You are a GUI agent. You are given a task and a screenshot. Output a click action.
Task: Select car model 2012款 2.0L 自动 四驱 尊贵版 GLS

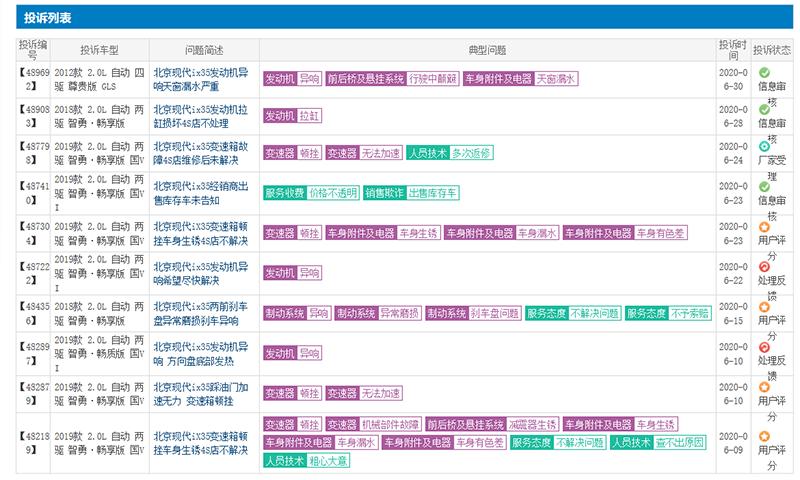[x=99, y=80]
